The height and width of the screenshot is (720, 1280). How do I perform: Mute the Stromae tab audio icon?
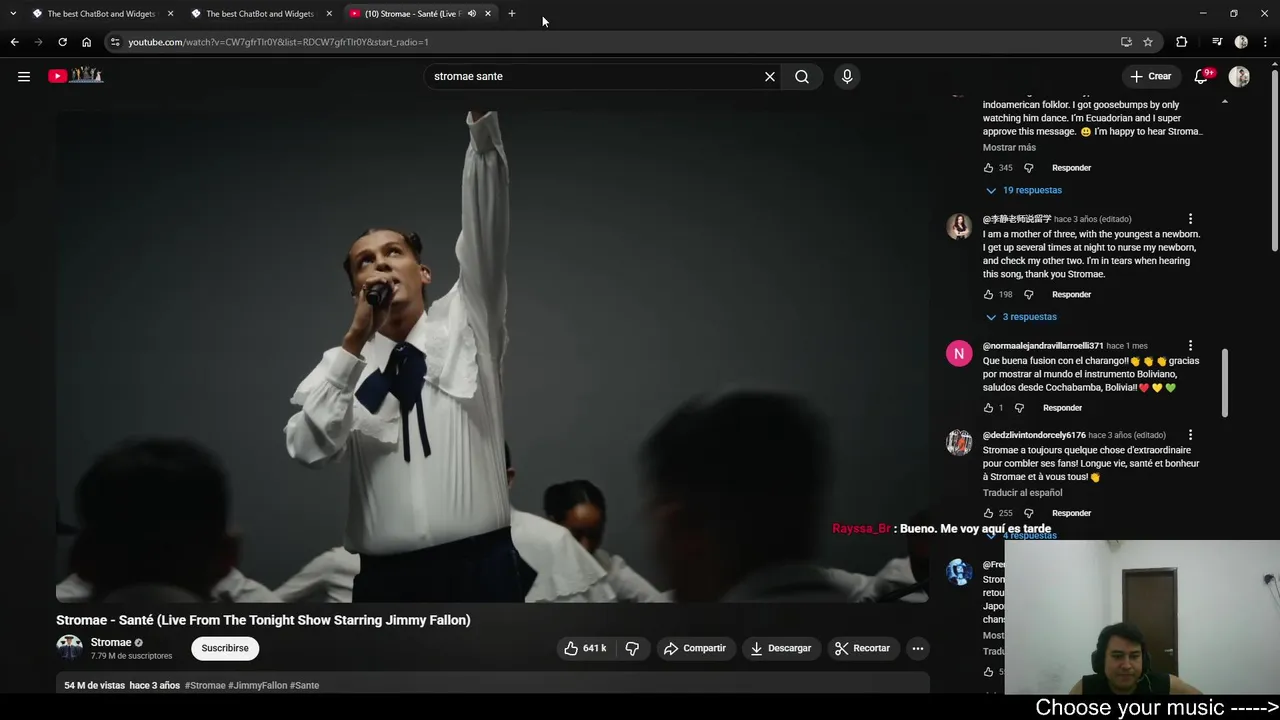(472, 14)
